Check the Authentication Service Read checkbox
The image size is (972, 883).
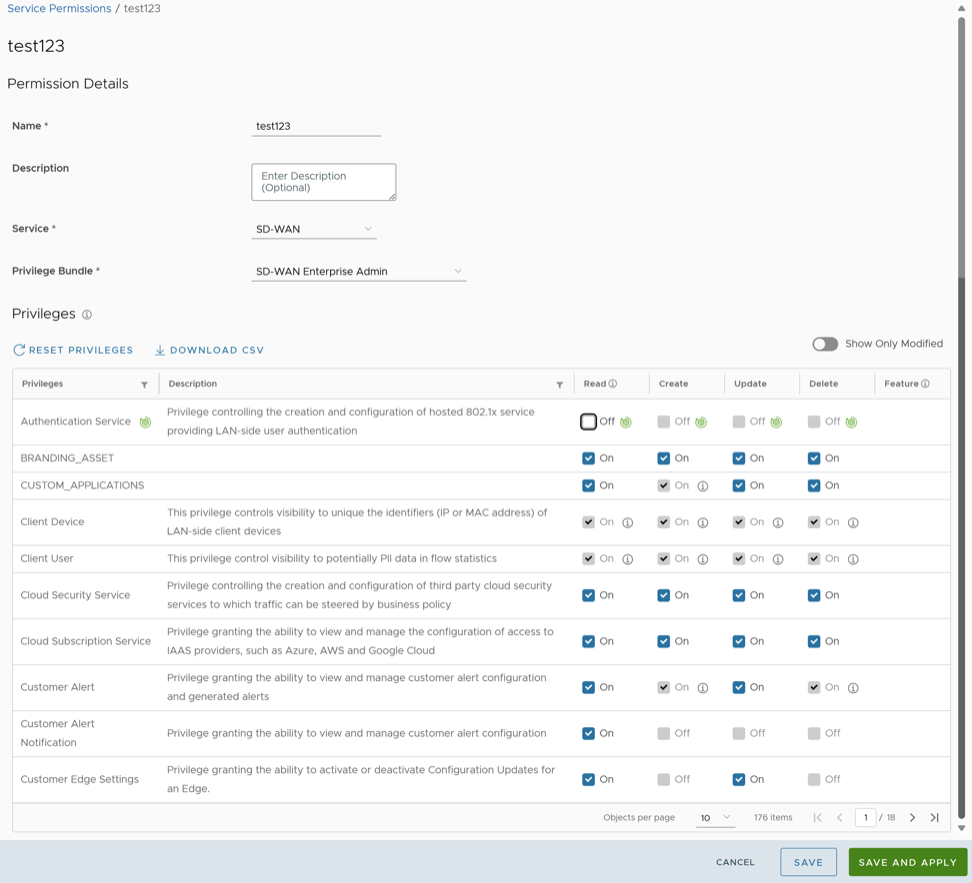click(589, 422)
